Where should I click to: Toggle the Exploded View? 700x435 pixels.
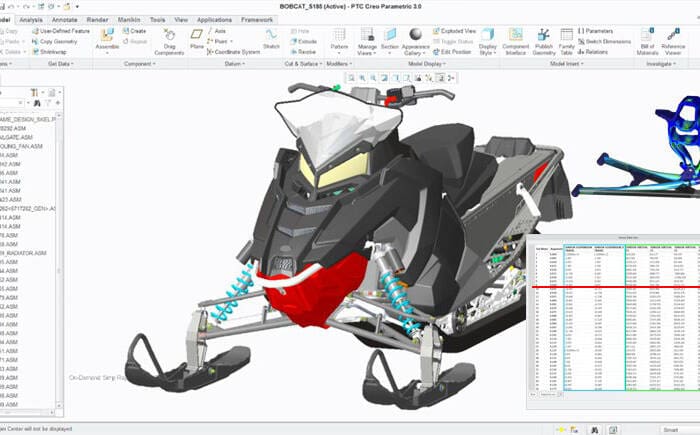(x=454, y=31)
